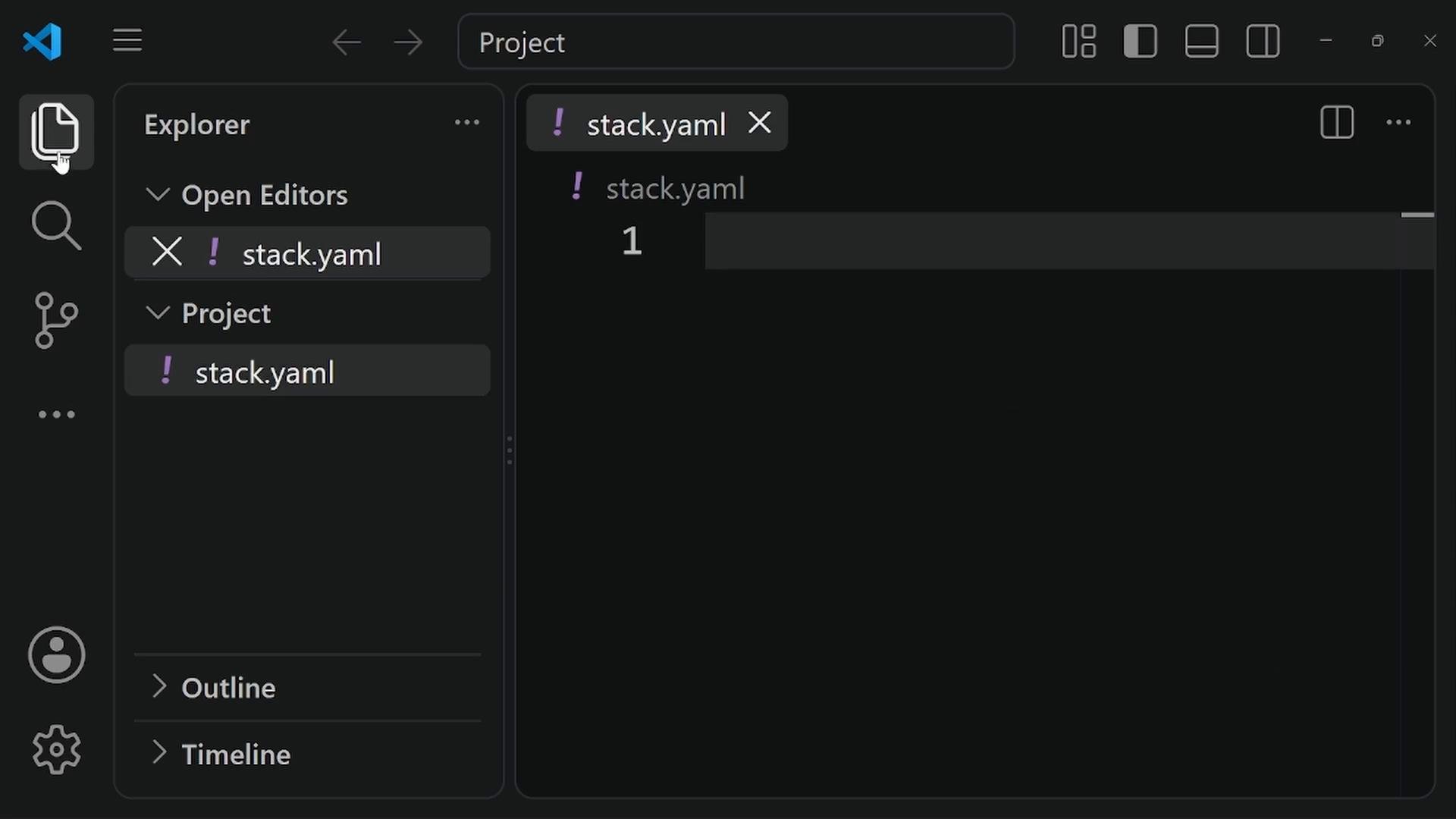Close stack.yaml in Open Editors list
This screenshot has width=1456, height=819.
pyautogui.click(x=167, y=252)
